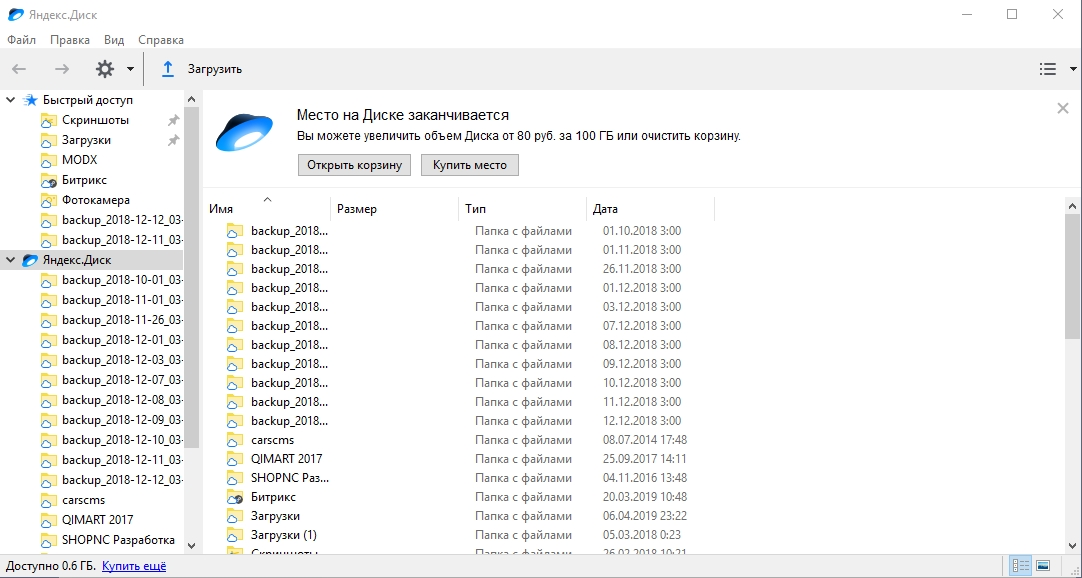The height and width of the screenshot is (578, 1082).
Task: Select backup_2018-10-01_03 in the sidebar tree
Action: pyautogui.click(x=122, y=281)
